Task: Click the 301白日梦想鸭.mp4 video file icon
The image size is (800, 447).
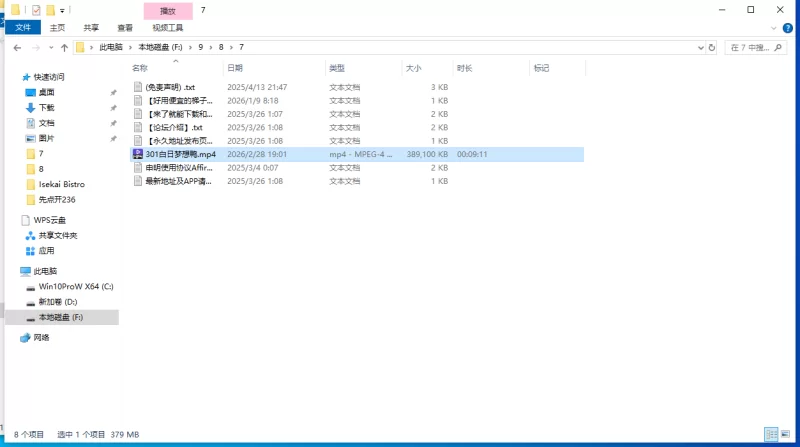Action: coord(138,155)
